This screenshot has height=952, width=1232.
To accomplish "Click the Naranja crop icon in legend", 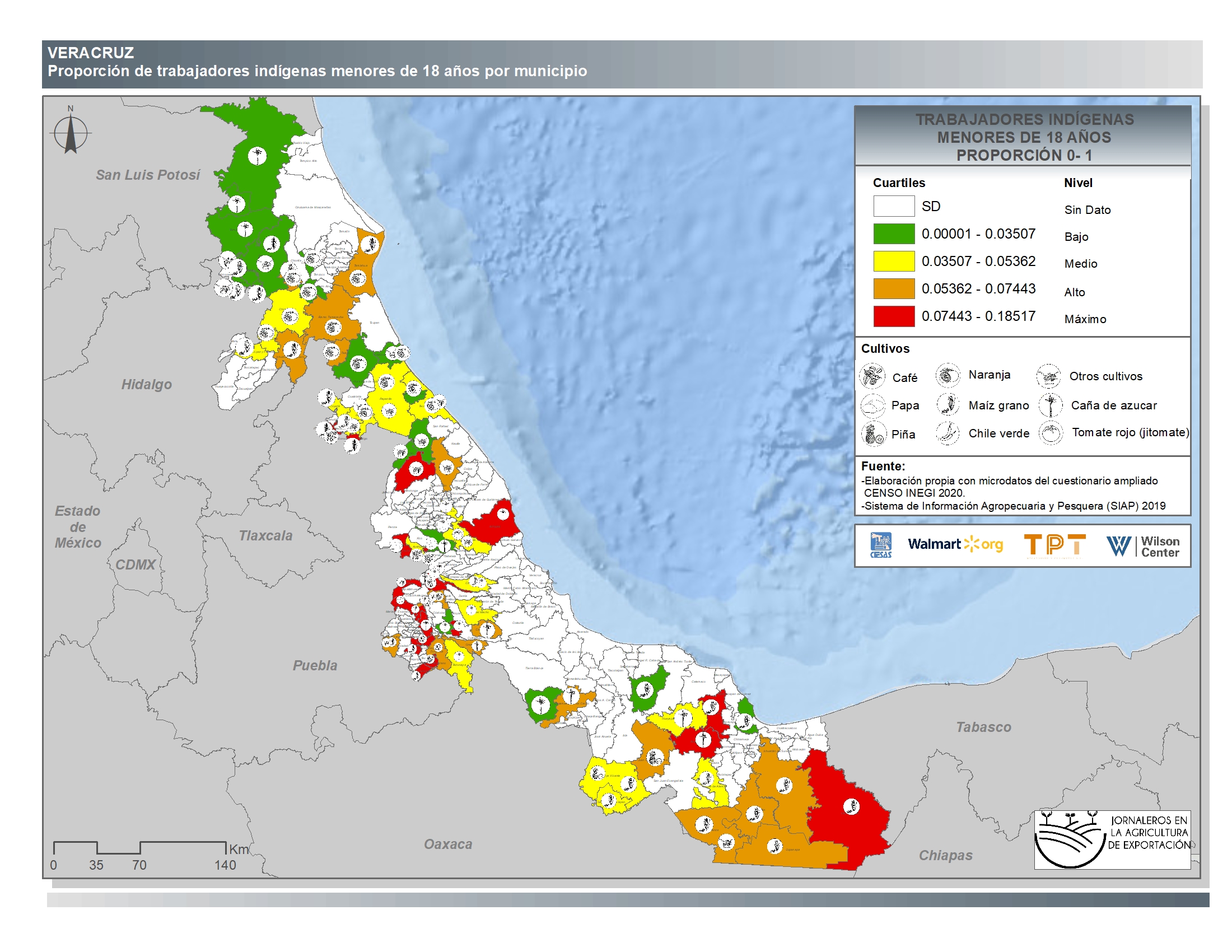I will (x=948, y=375).
